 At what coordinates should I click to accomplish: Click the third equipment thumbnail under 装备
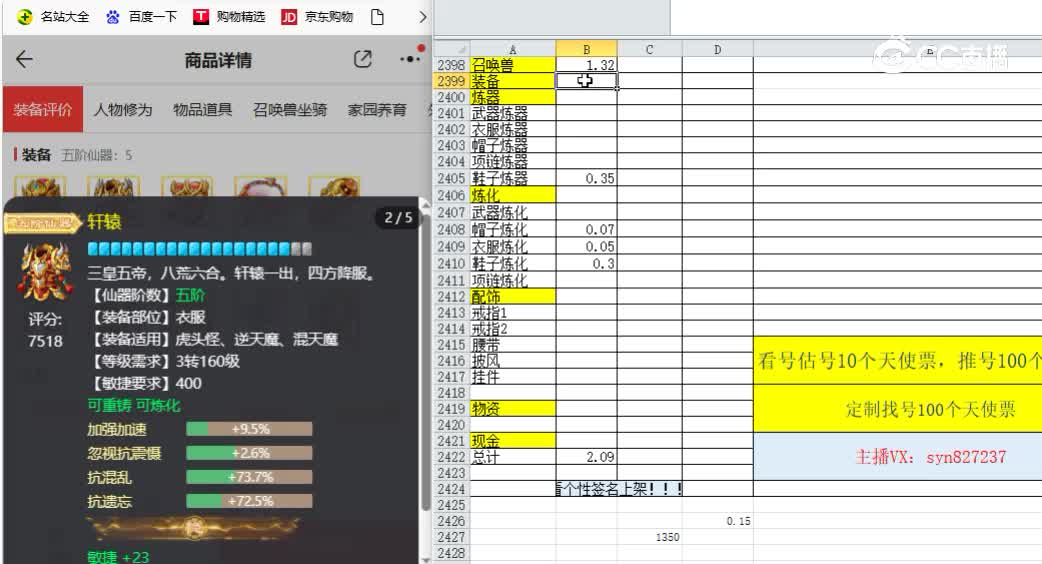click(187, 186)
